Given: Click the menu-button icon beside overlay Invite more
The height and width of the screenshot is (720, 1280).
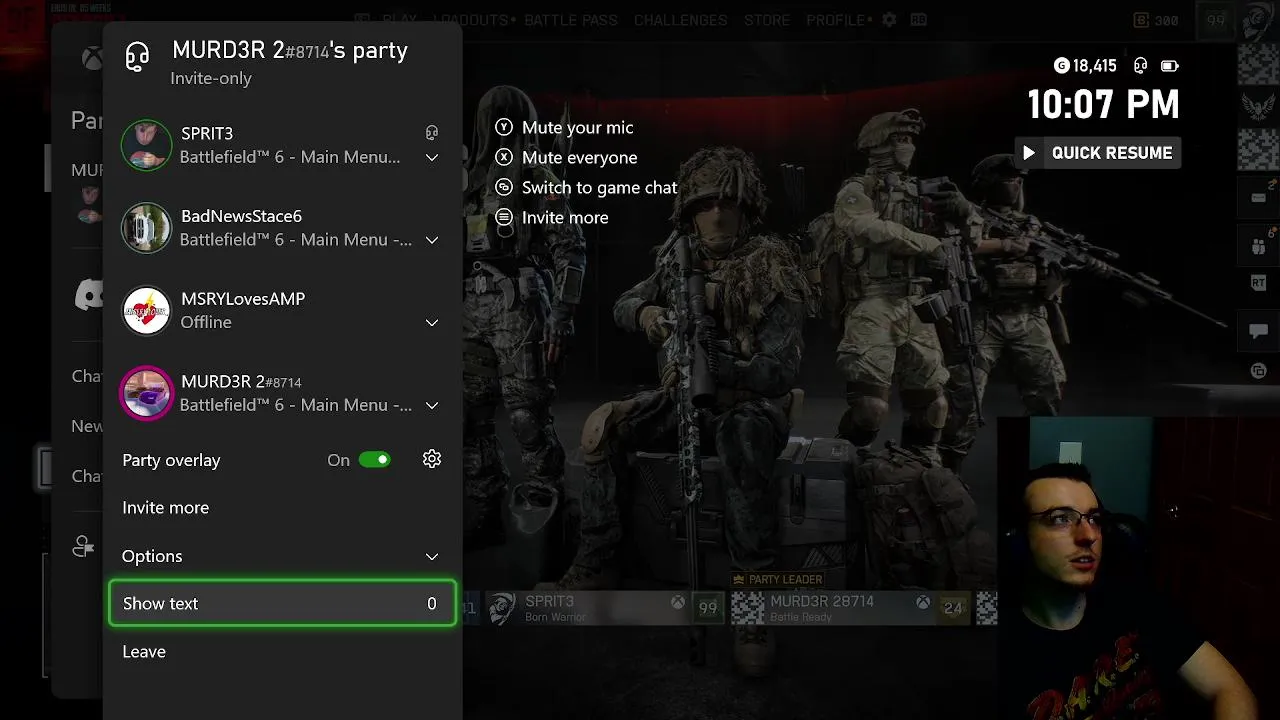Looking at the screenshot, I should pos(505,217).
